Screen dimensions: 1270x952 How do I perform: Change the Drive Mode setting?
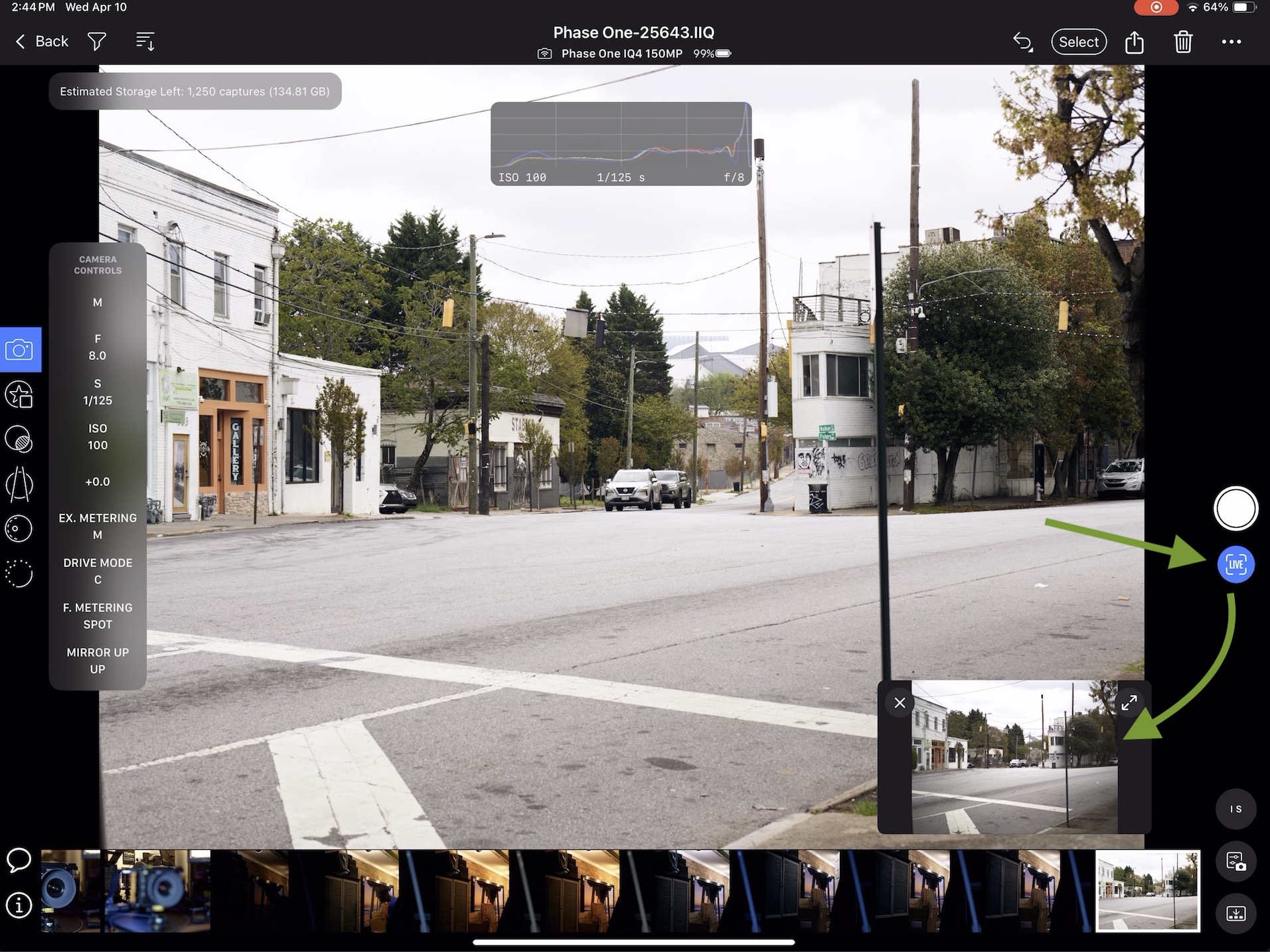[98, 571]
